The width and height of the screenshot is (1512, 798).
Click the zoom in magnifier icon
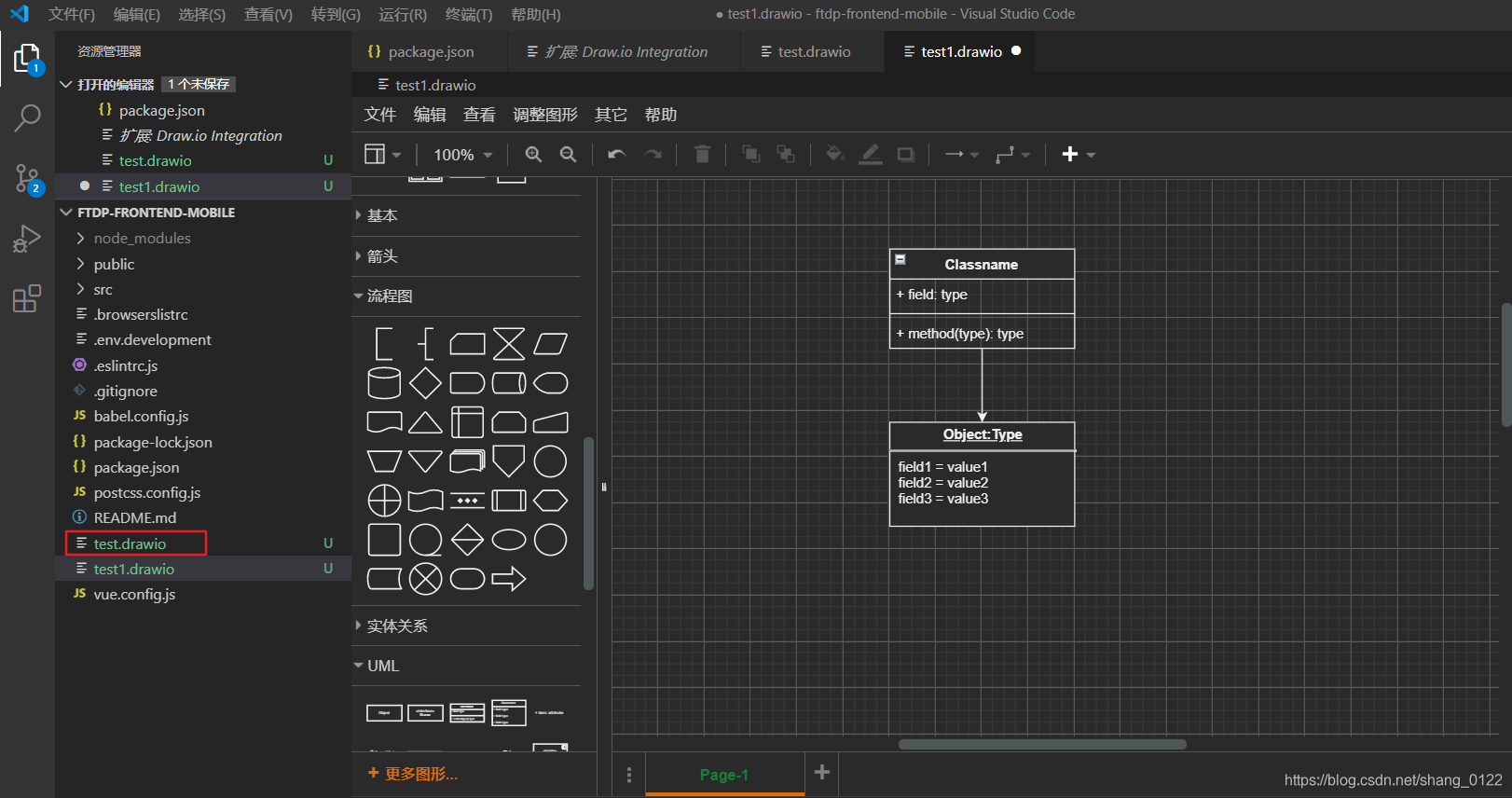click(533, 155)
